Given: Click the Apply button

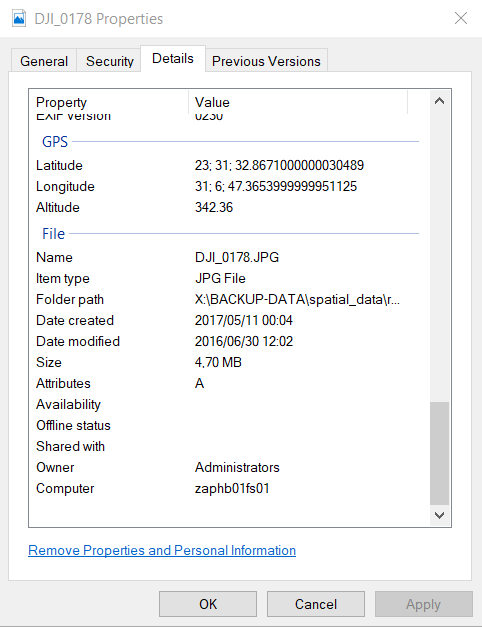Looking at the screenshot, I should click(x=423, y=604).
